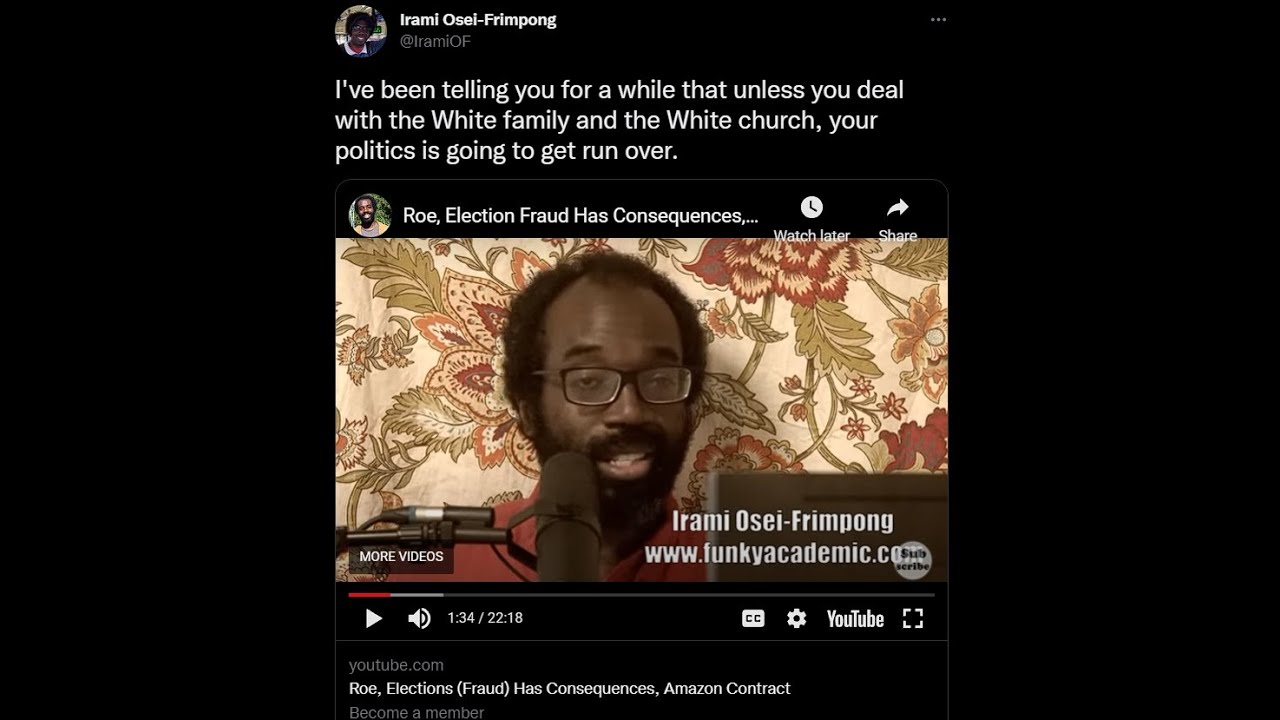Click the youtube.com domain label
The width and height of the screenshot is (1280, 720).
[396, 665]
